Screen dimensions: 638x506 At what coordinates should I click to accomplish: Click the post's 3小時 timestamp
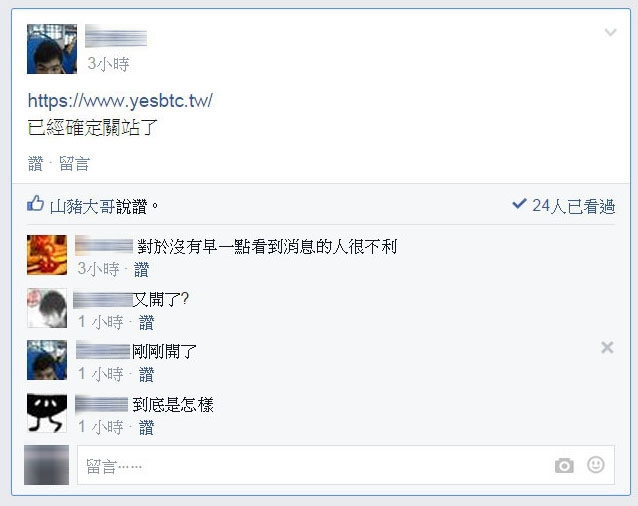[108, 64]
